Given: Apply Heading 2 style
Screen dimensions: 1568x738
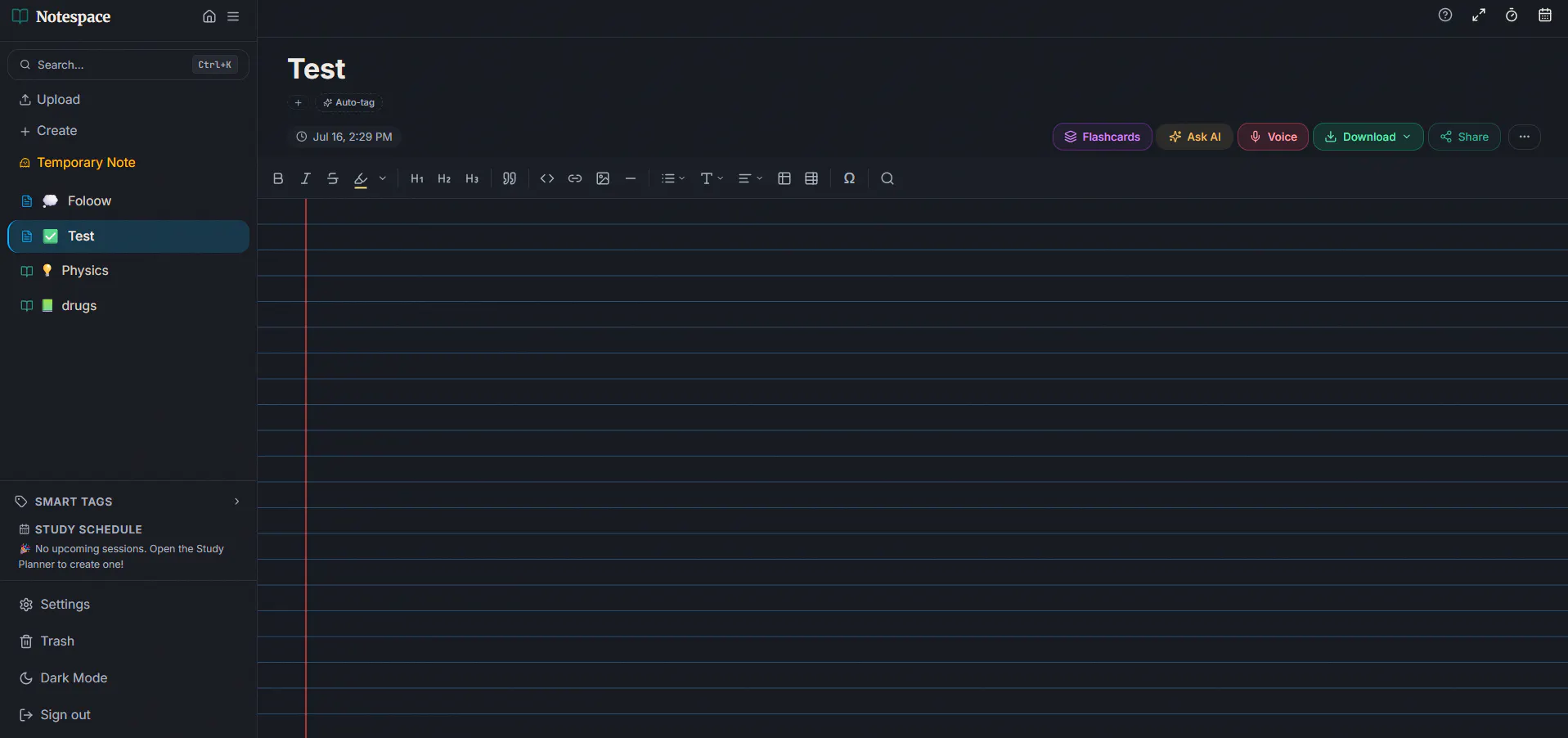Looking at the screenshot, I should (x=444, y=178).
